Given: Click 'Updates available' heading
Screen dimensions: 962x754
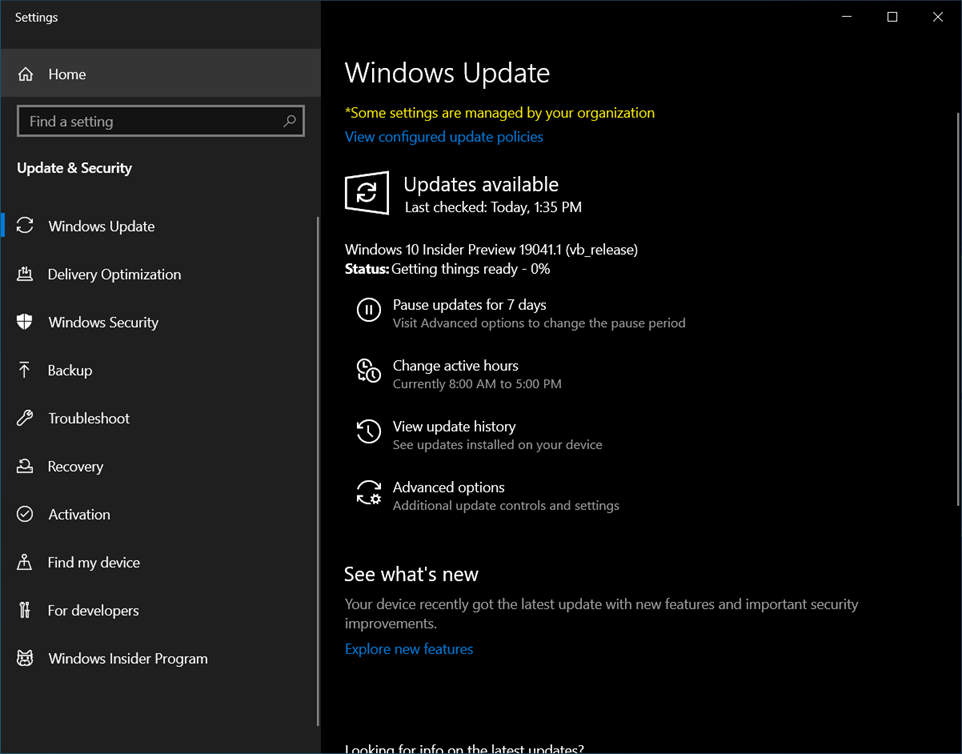Looking at the screenshot, I should point(481,184).
